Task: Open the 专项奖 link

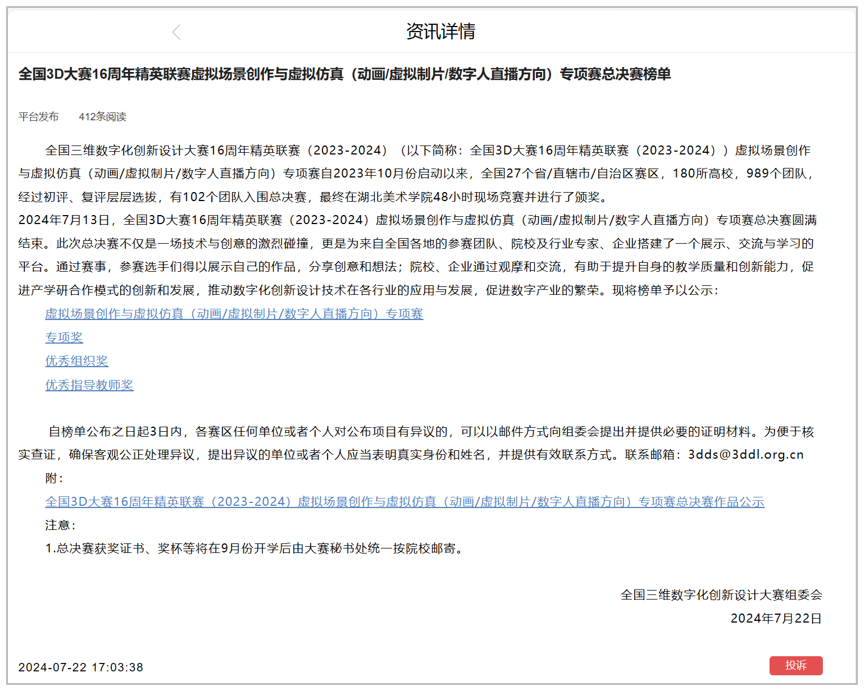Action: (64, 338)
